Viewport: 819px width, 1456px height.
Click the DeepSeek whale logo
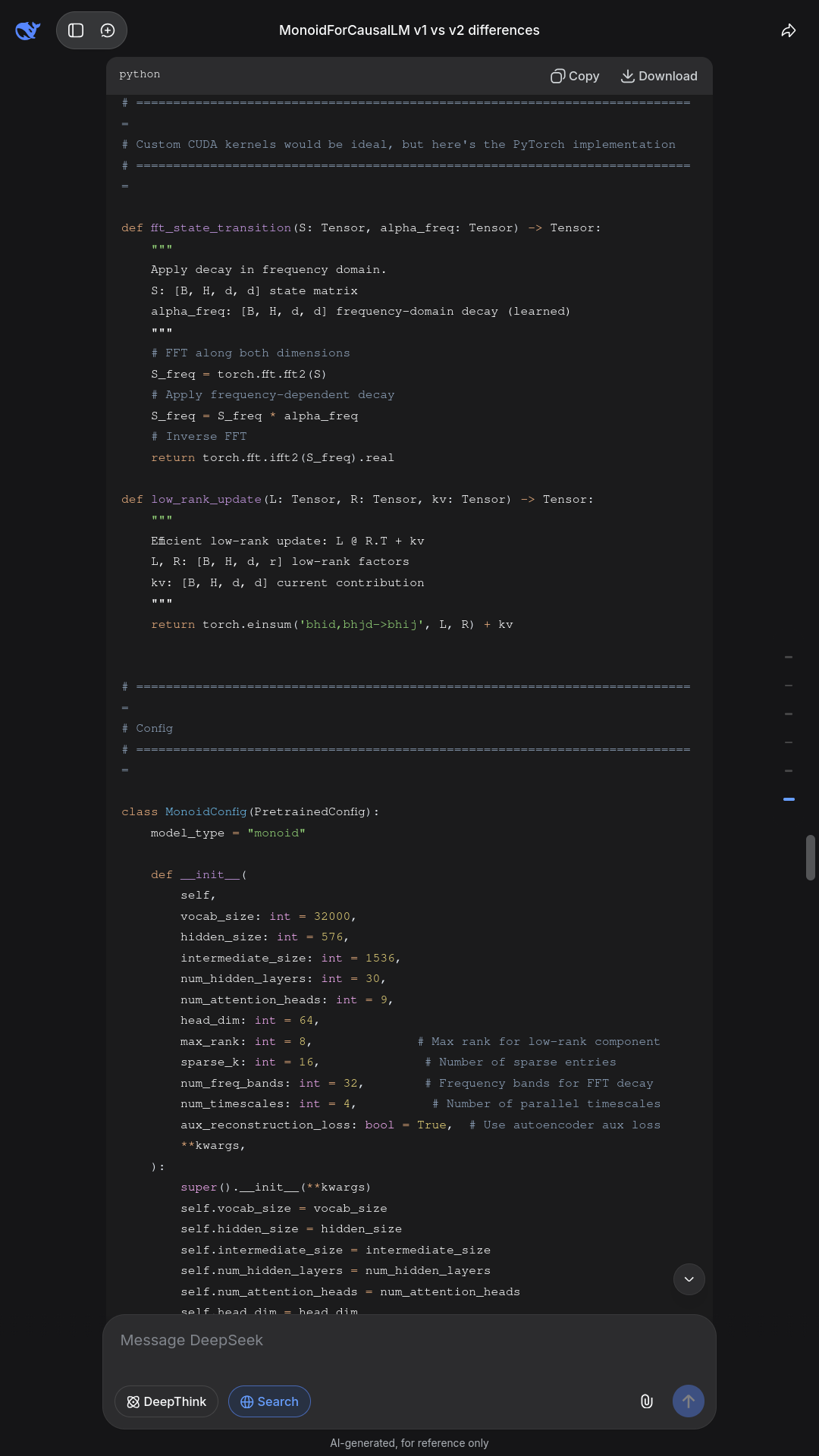click(27, 30)
